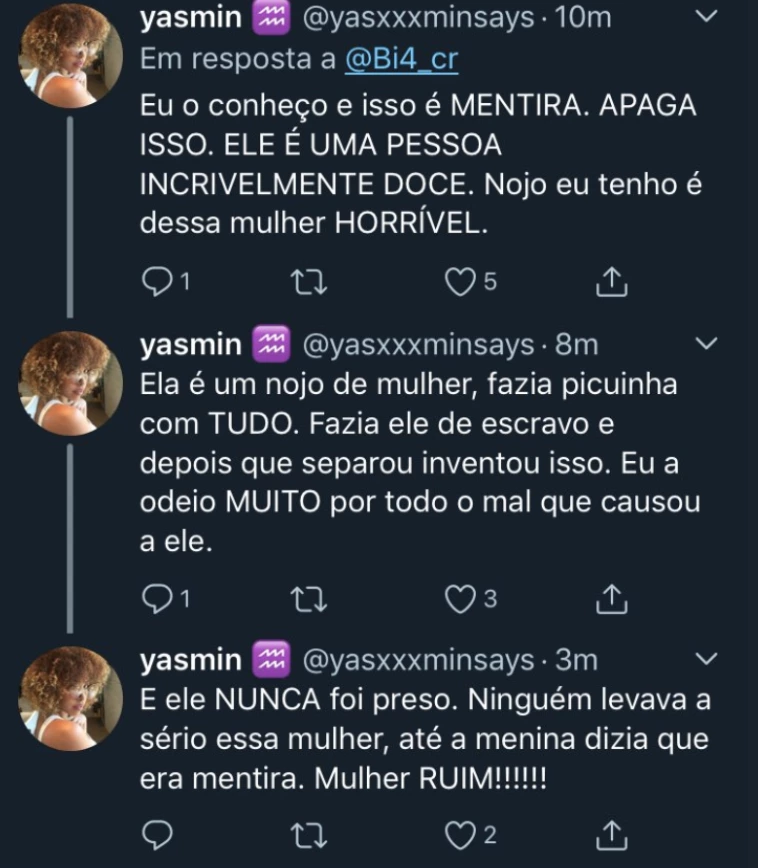Share the tweet posted 3m ago
The image size is (758, 868).
point(611,834)
